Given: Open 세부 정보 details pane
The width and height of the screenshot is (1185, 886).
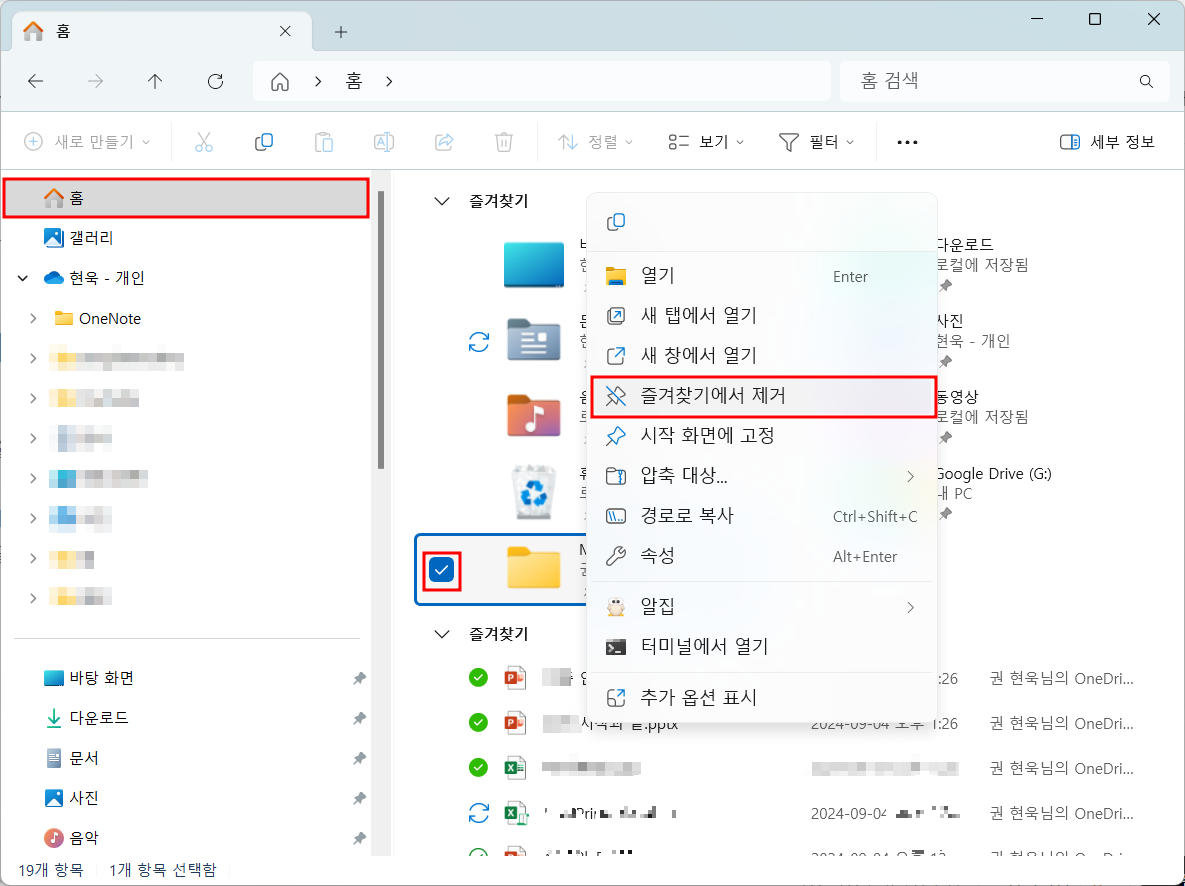Looking at the screenshot, I should (x=1107, y=141).
